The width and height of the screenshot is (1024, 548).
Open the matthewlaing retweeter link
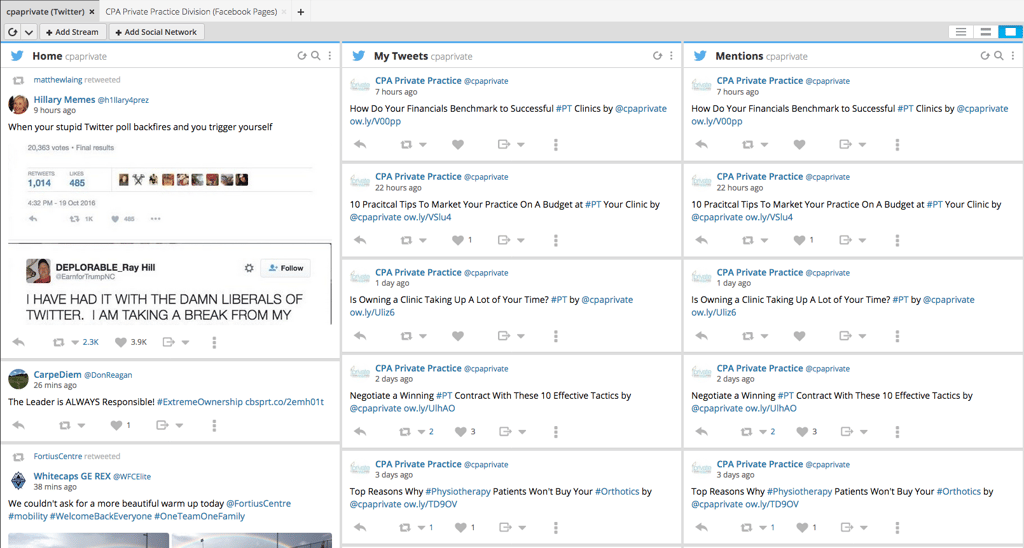click(58, 80)
